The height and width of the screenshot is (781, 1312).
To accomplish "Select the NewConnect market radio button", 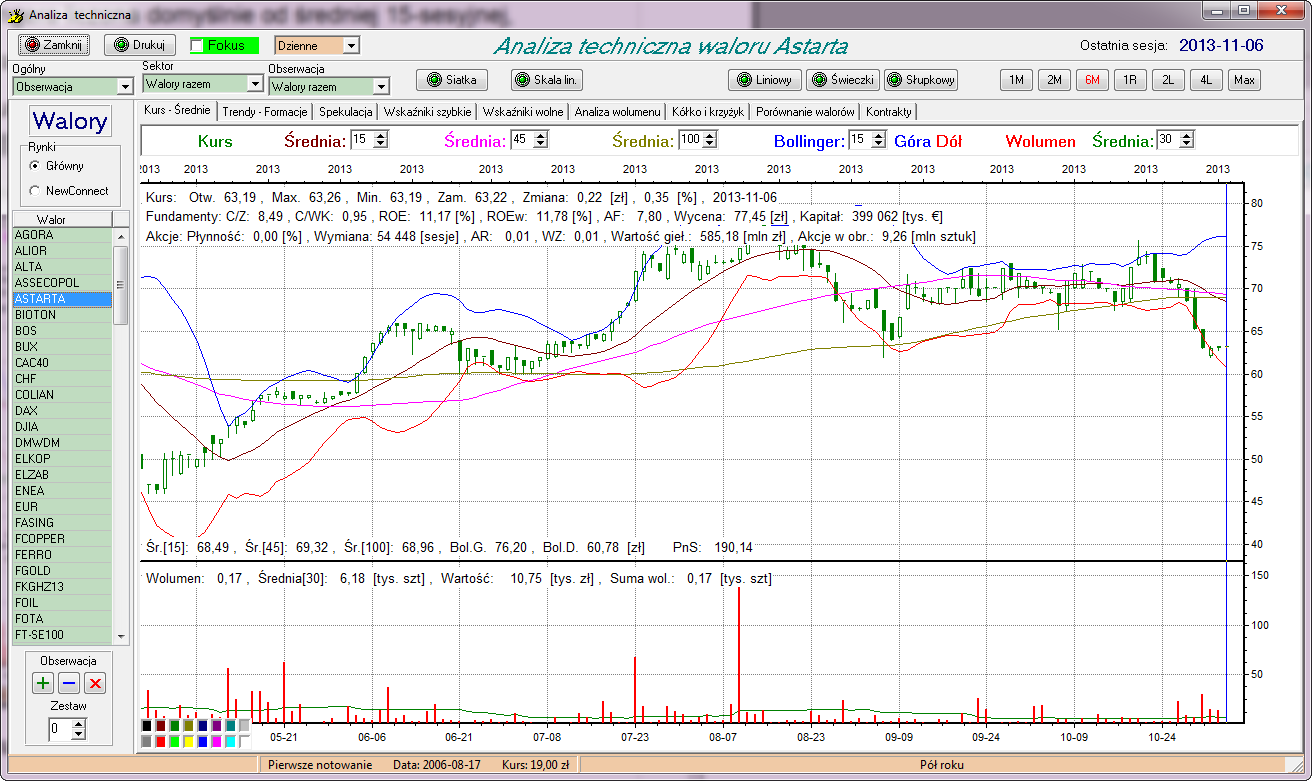I will [x=35, y=190].
